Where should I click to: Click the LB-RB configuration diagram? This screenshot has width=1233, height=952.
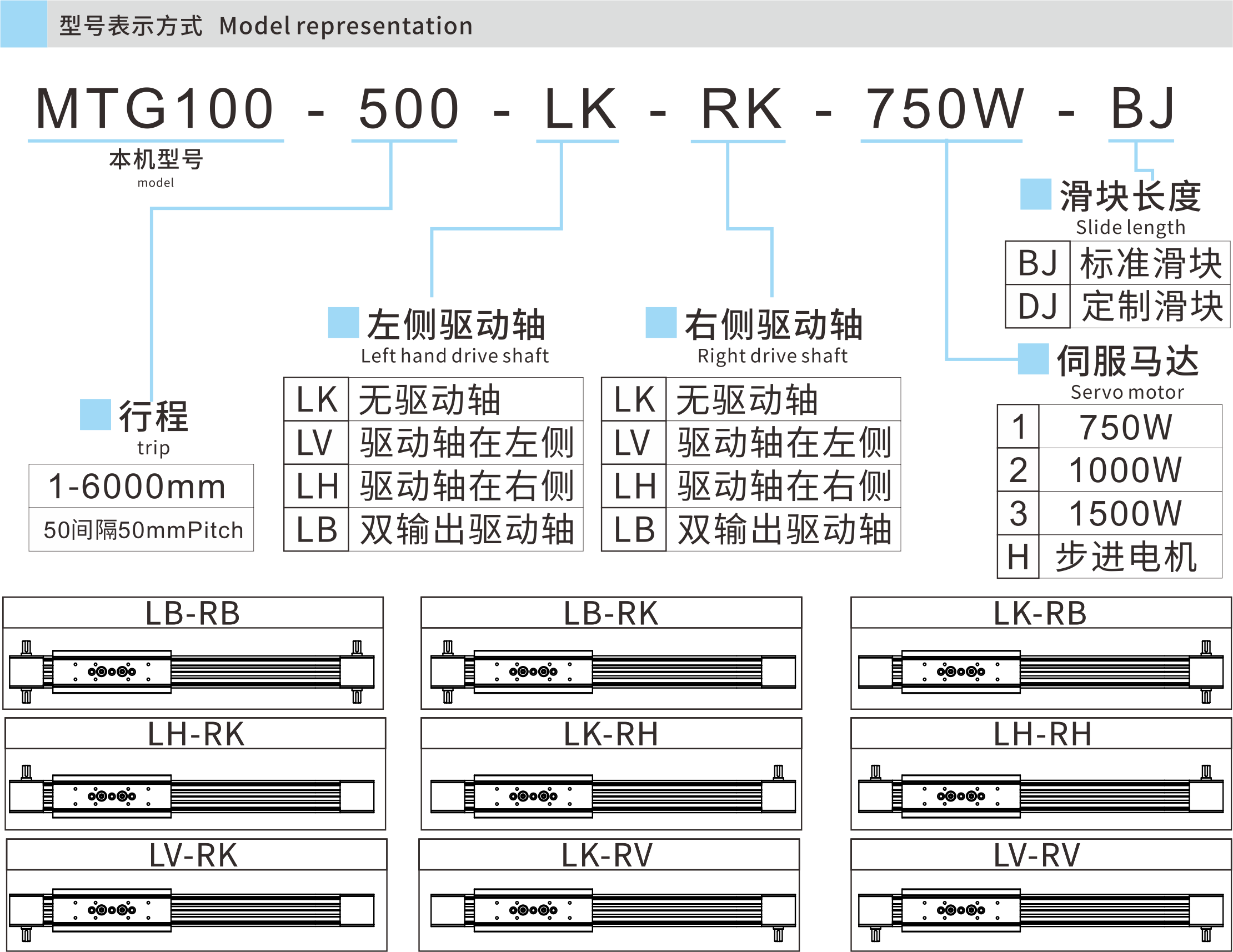click(193, 671)
